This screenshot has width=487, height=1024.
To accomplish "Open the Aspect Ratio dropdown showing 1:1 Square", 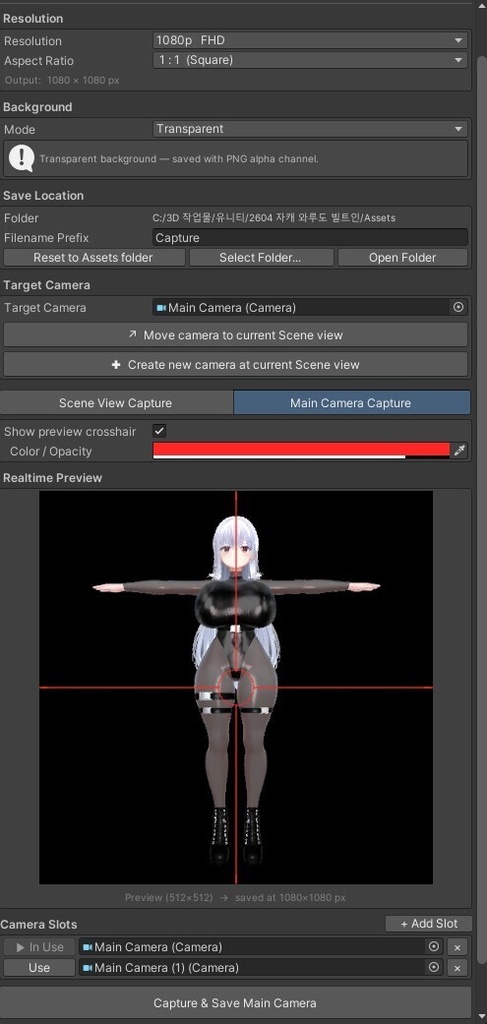I will click(310, 60).
